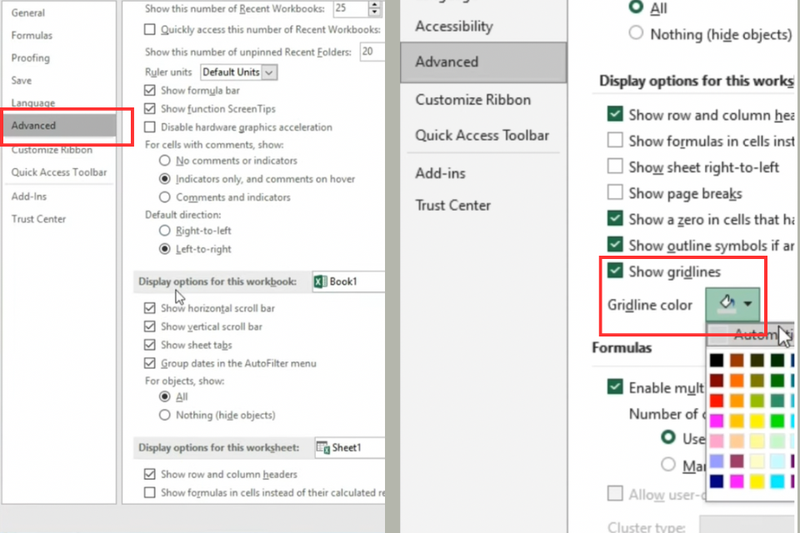Image resolution: width=800 pixels, height=533 pixels.
Task: Toggle Show outline symbols checkbox
Action: pos(615,245)
